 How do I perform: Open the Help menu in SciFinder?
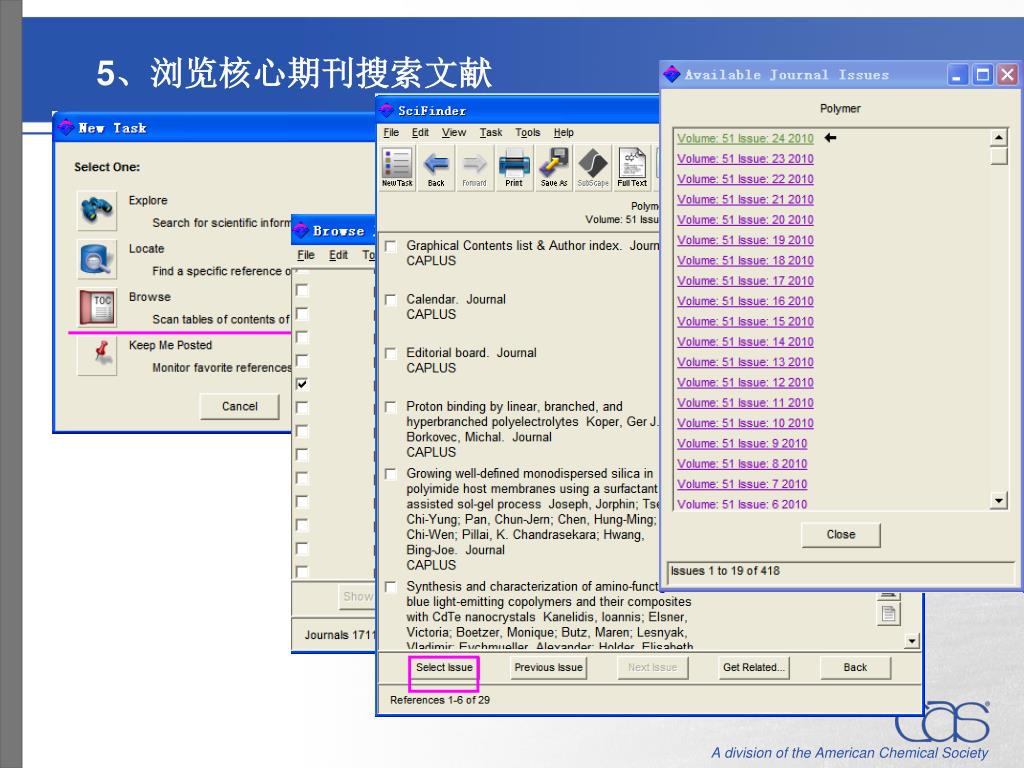[x=564, y=133]
